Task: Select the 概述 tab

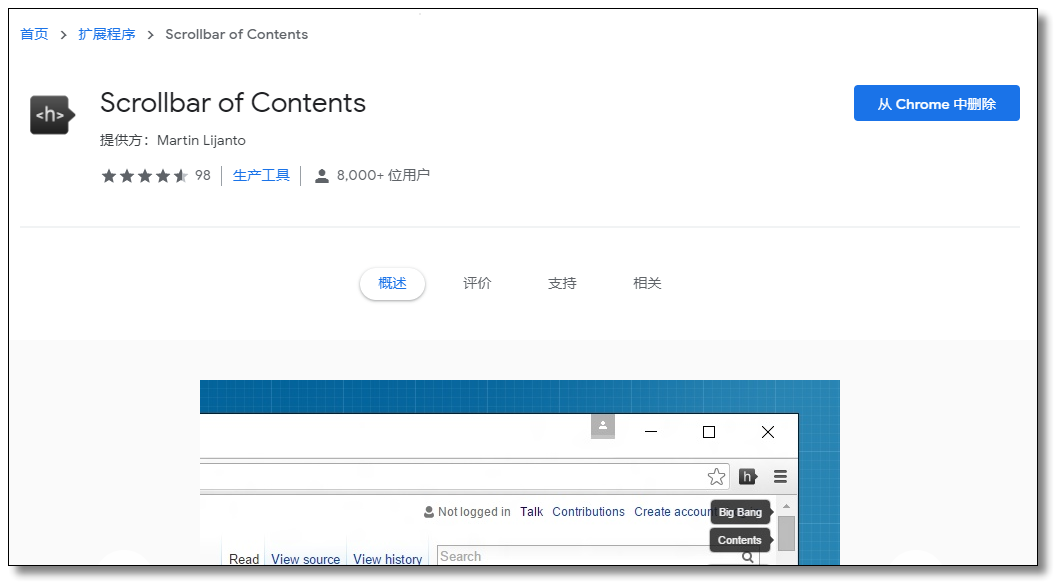Action: pos(393,284)
